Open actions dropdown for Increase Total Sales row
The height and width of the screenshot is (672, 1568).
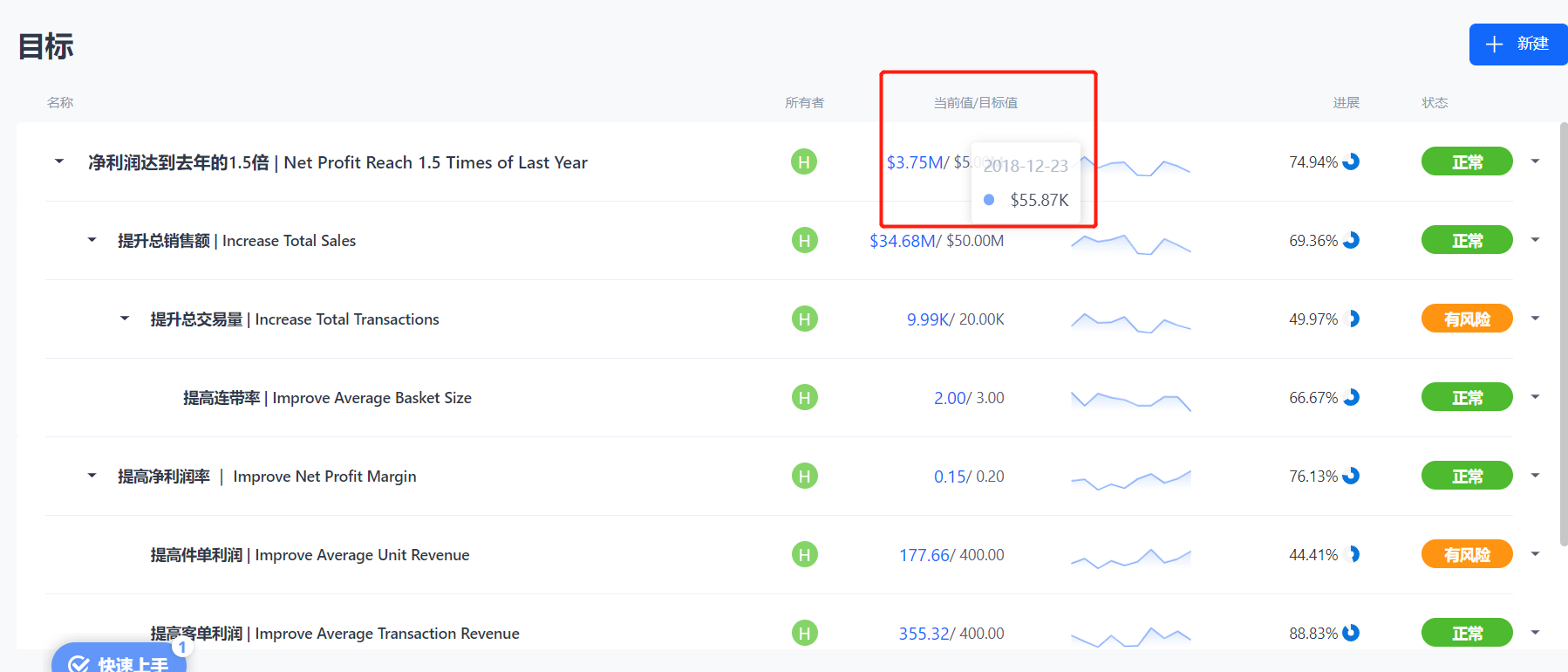tap(1536, 240)
